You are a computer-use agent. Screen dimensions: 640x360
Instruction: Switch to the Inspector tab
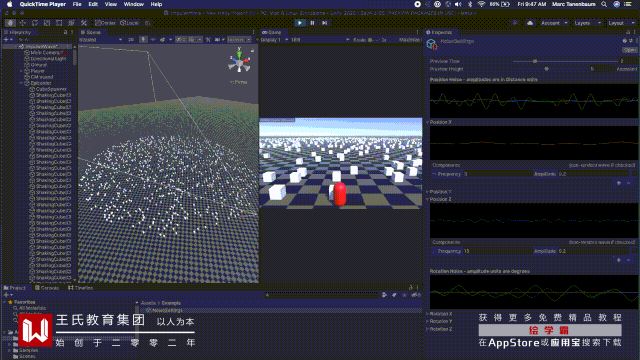tap(439, 32)
